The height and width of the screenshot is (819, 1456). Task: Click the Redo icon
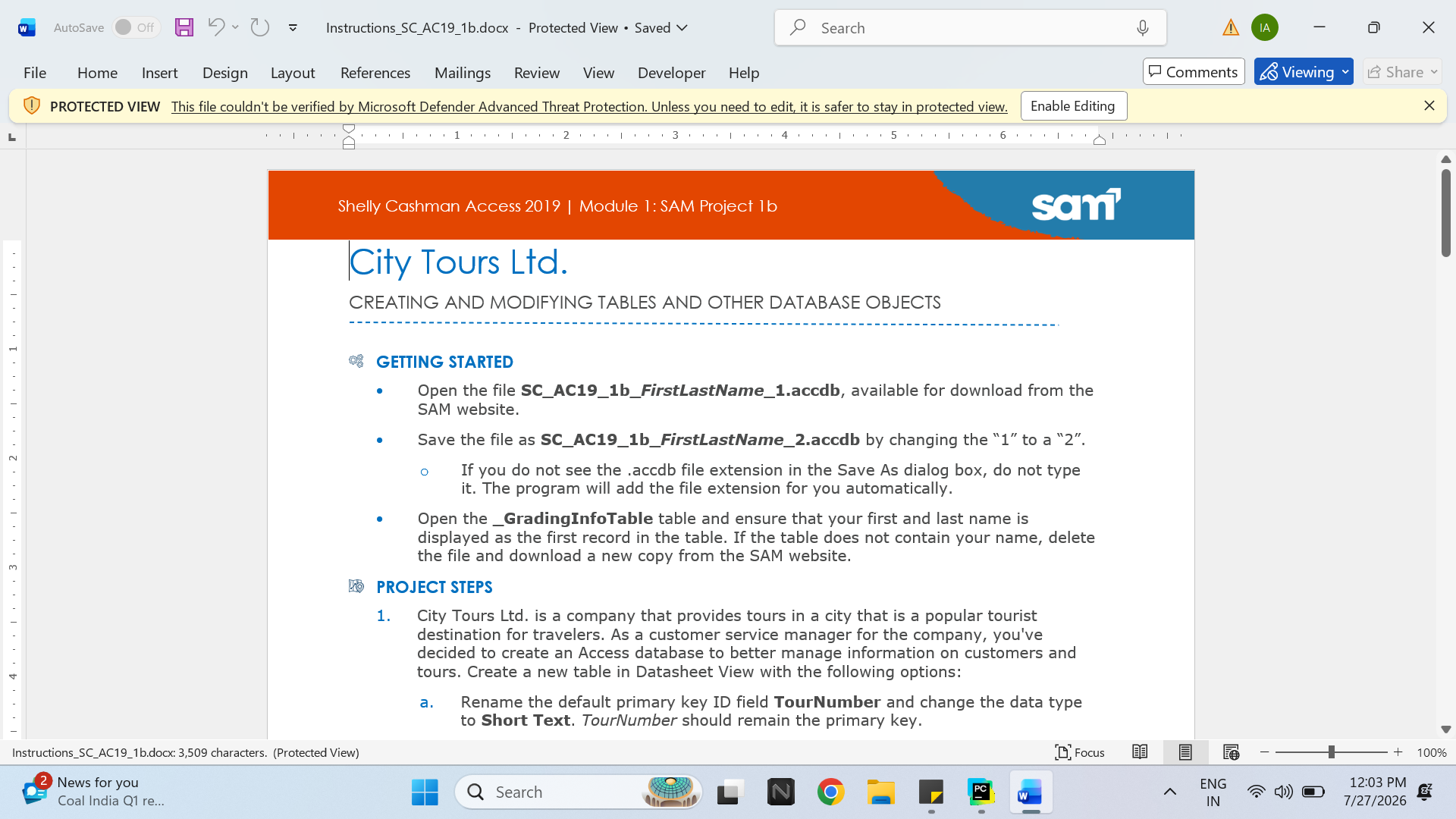(260, 27)
